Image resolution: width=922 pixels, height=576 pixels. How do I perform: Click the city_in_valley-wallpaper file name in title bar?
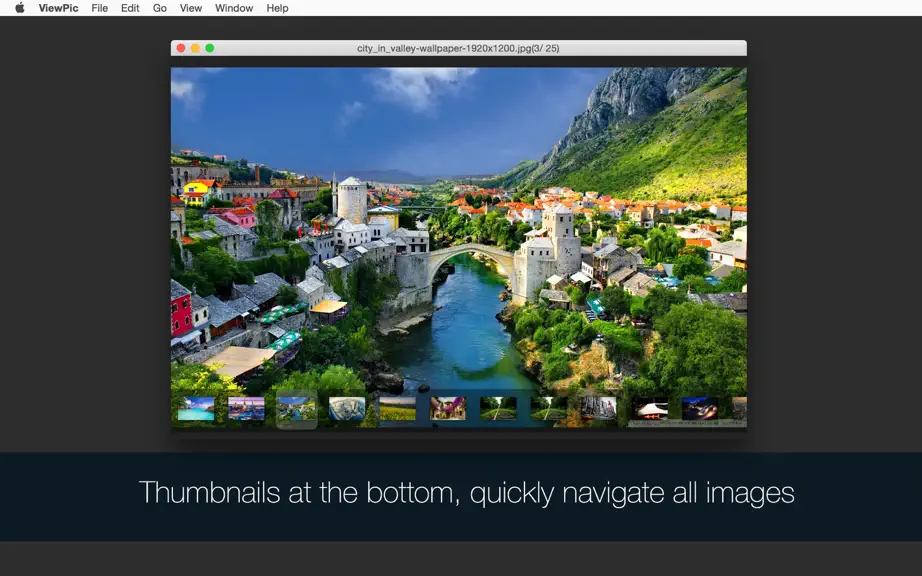point(458,48)
